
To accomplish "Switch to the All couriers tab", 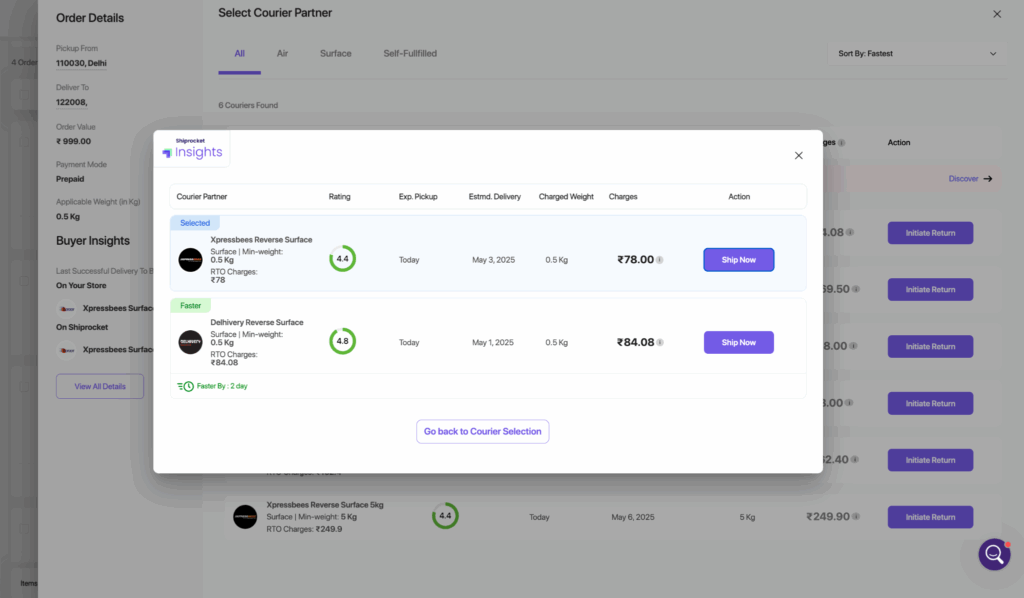I will (x=239, y=54).
